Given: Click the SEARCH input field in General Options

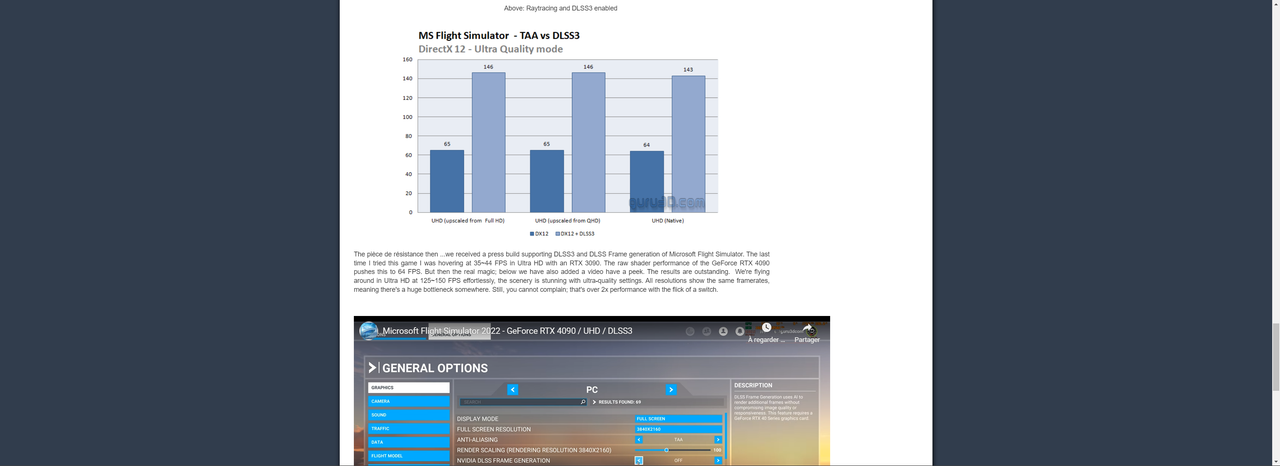Looking at the screenshot, I should [x=523, y=402].
